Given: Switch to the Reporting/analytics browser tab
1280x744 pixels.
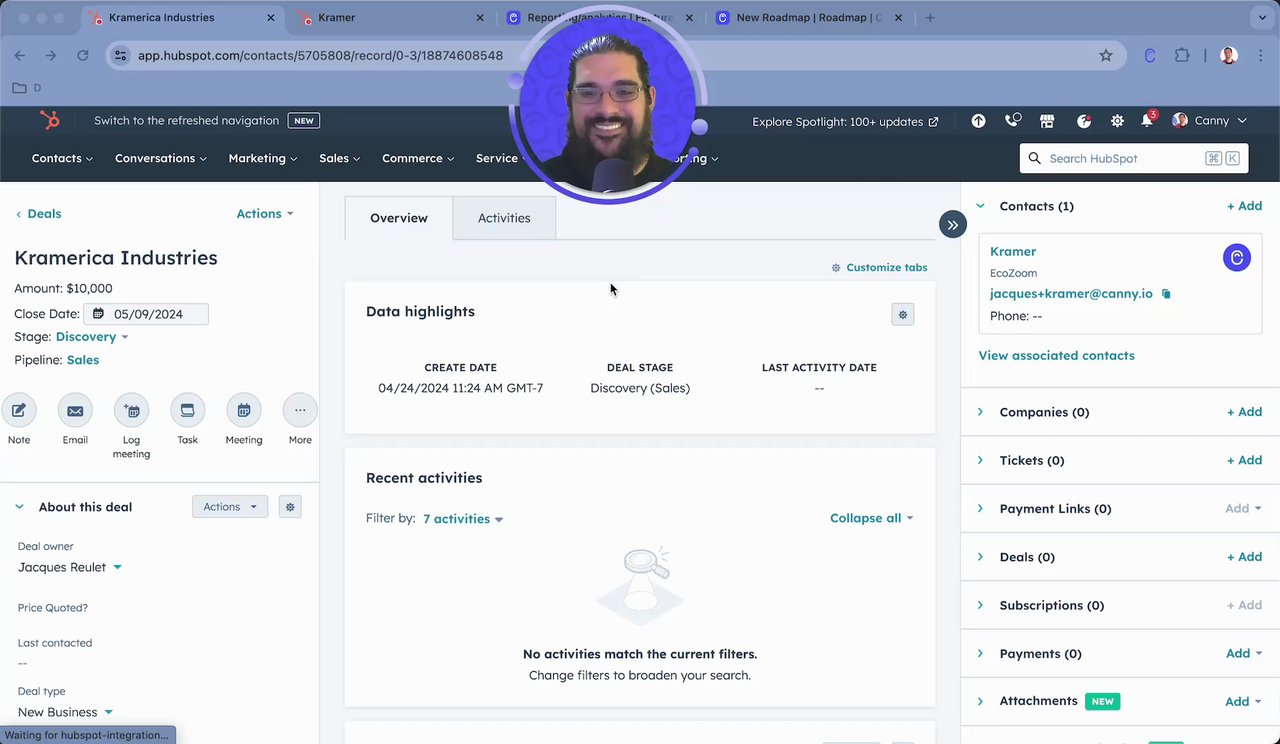Looking at the screenshot, I should pyautogui.click(x=599, y=18).
